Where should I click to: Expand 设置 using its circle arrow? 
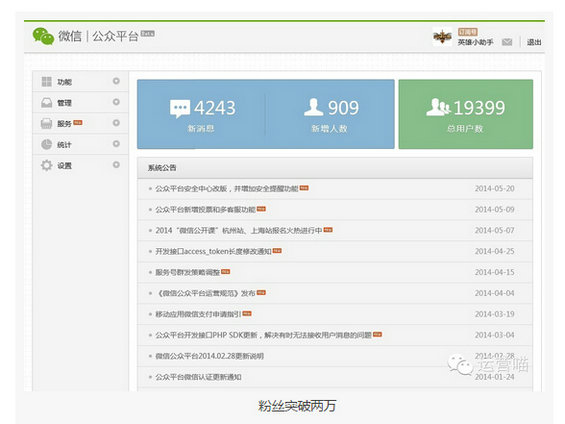116,165
